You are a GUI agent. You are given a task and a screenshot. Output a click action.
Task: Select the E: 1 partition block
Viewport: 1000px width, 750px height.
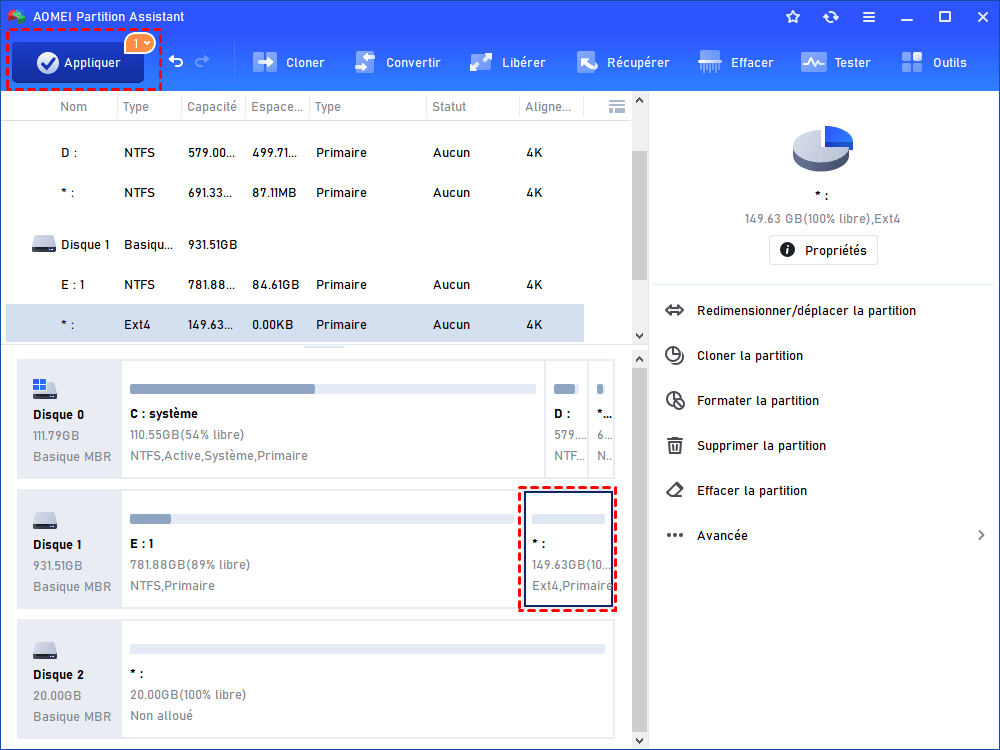[321, 549]
